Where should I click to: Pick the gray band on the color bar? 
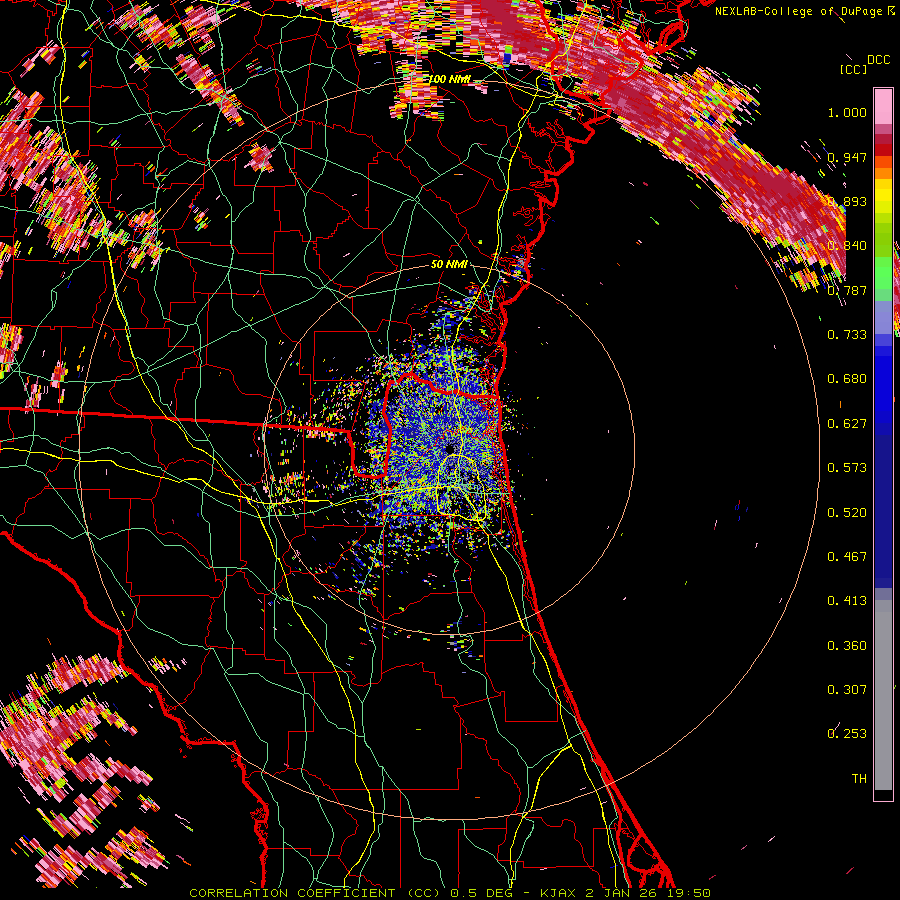coord(883,695)
